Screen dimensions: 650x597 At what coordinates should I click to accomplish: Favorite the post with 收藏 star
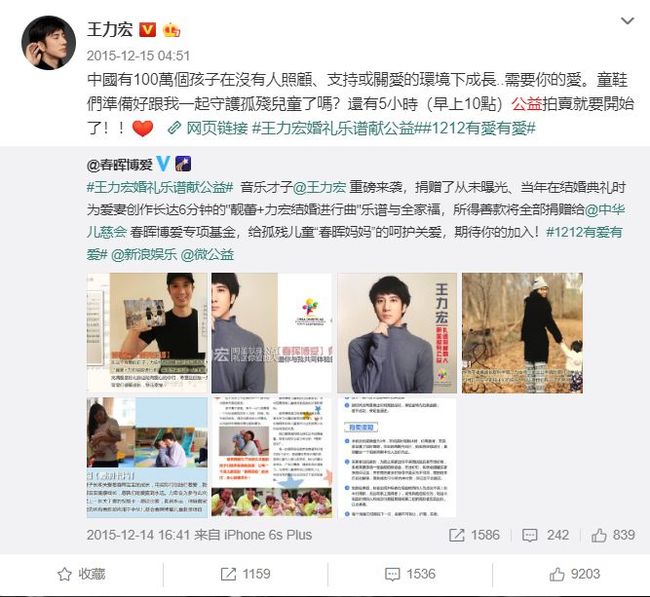(81, 574)
